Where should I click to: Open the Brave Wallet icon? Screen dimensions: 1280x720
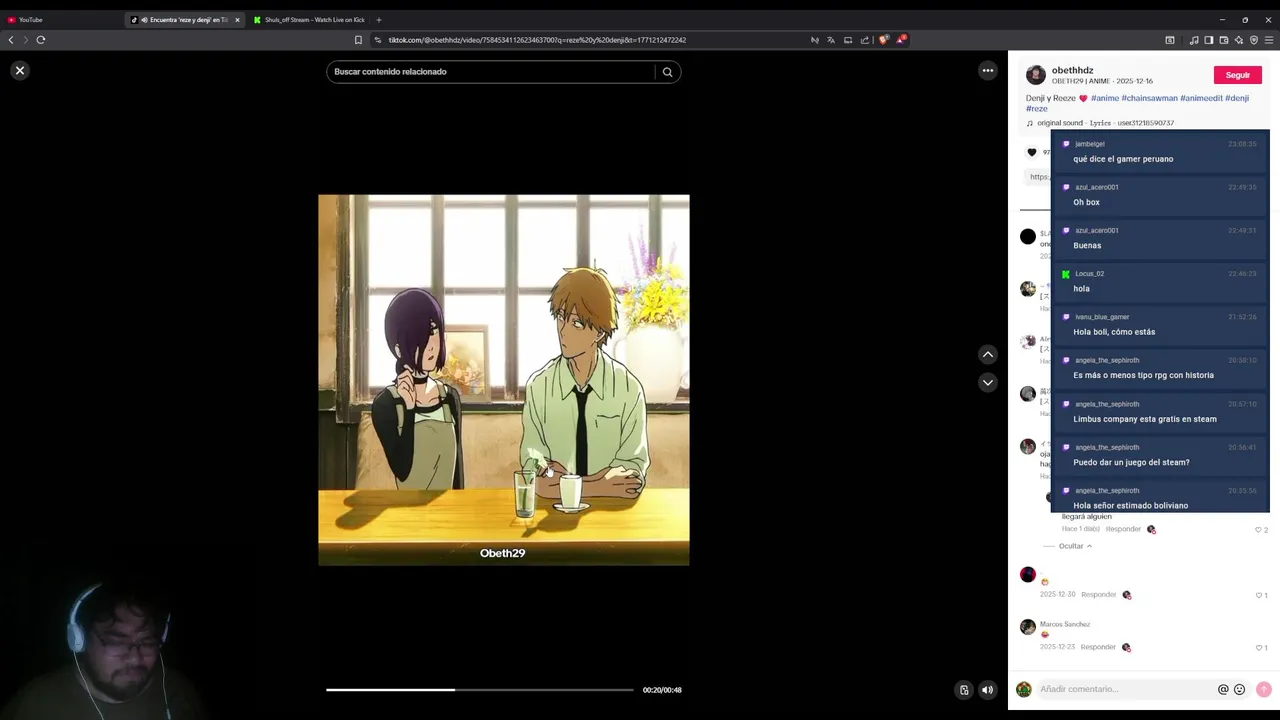[1224, 40]
